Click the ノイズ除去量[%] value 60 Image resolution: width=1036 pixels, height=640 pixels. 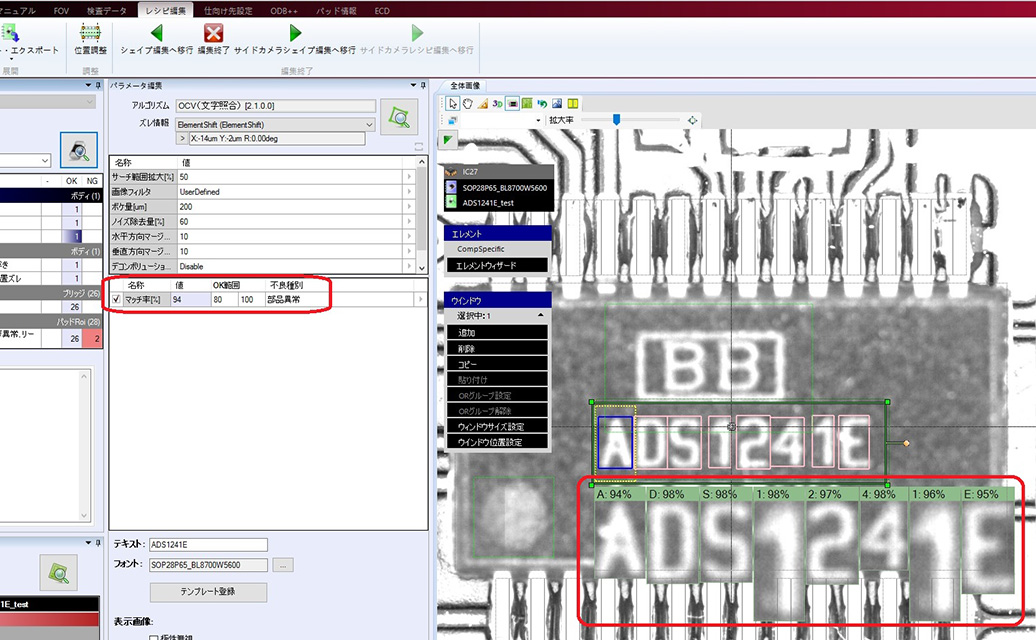(291, 221)
